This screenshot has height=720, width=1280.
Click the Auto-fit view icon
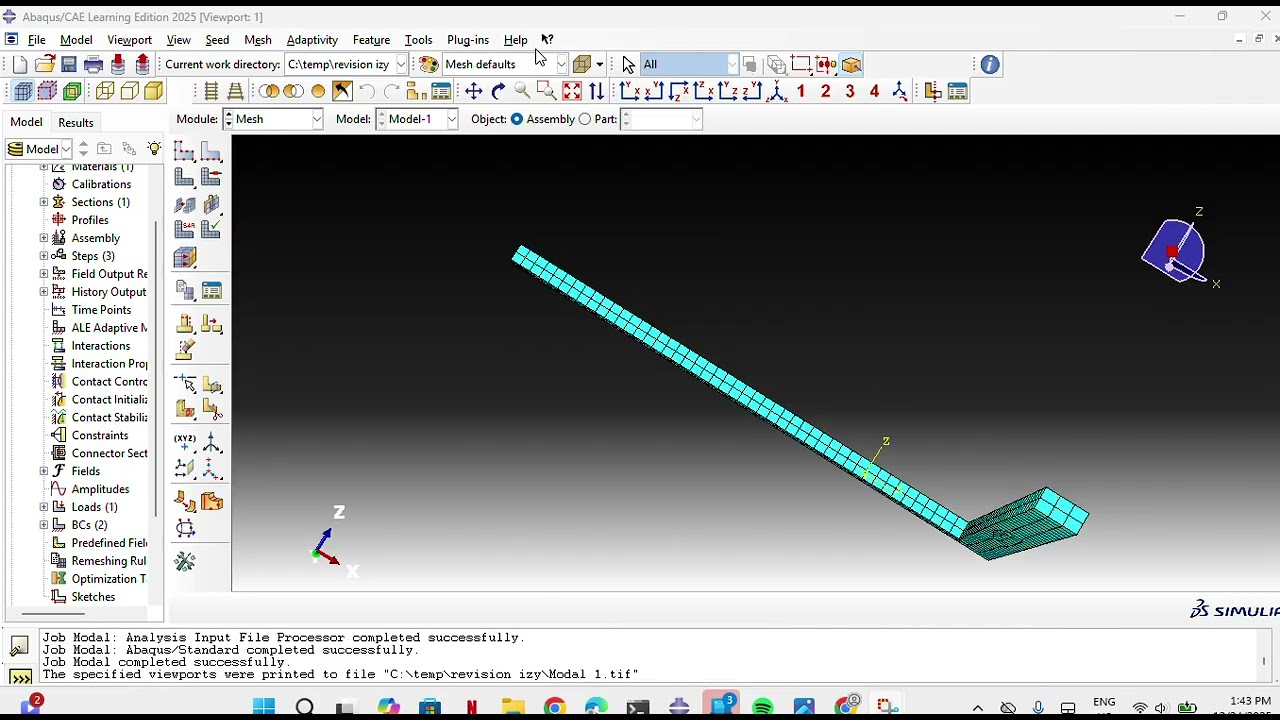tap(572, 92)
